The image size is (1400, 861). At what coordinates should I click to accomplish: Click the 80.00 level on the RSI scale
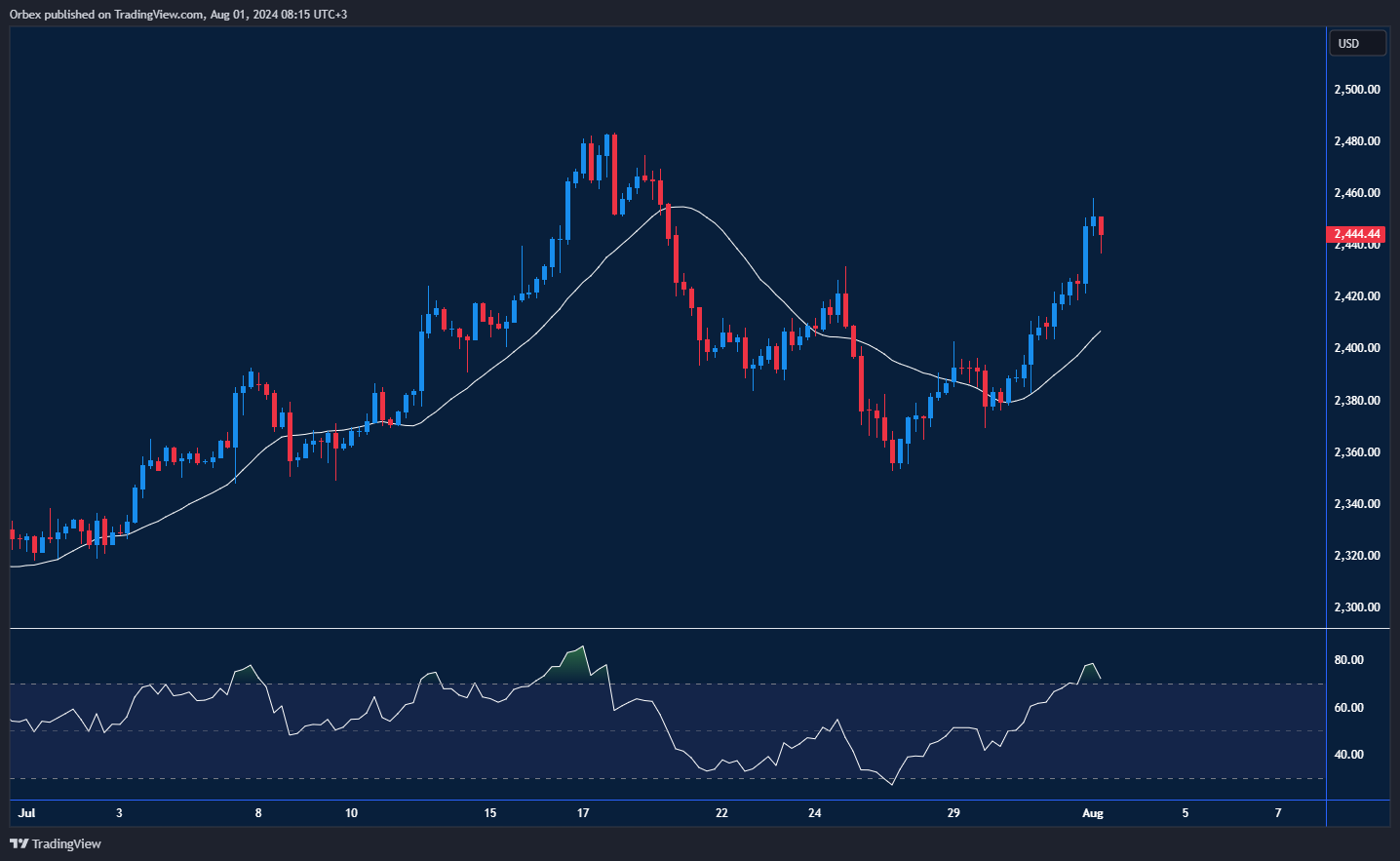click(1348, 660)
